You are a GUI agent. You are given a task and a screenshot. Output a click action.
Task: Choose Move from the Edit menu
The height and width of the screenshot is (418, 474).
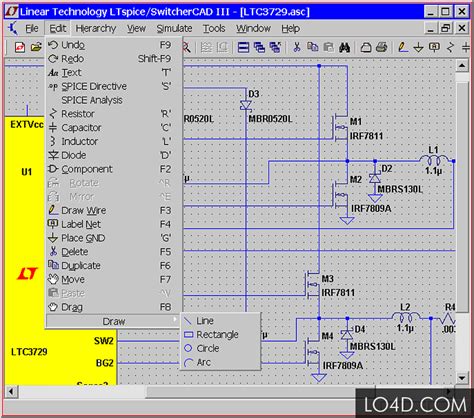pyautogui.click(x=113, y=279)
